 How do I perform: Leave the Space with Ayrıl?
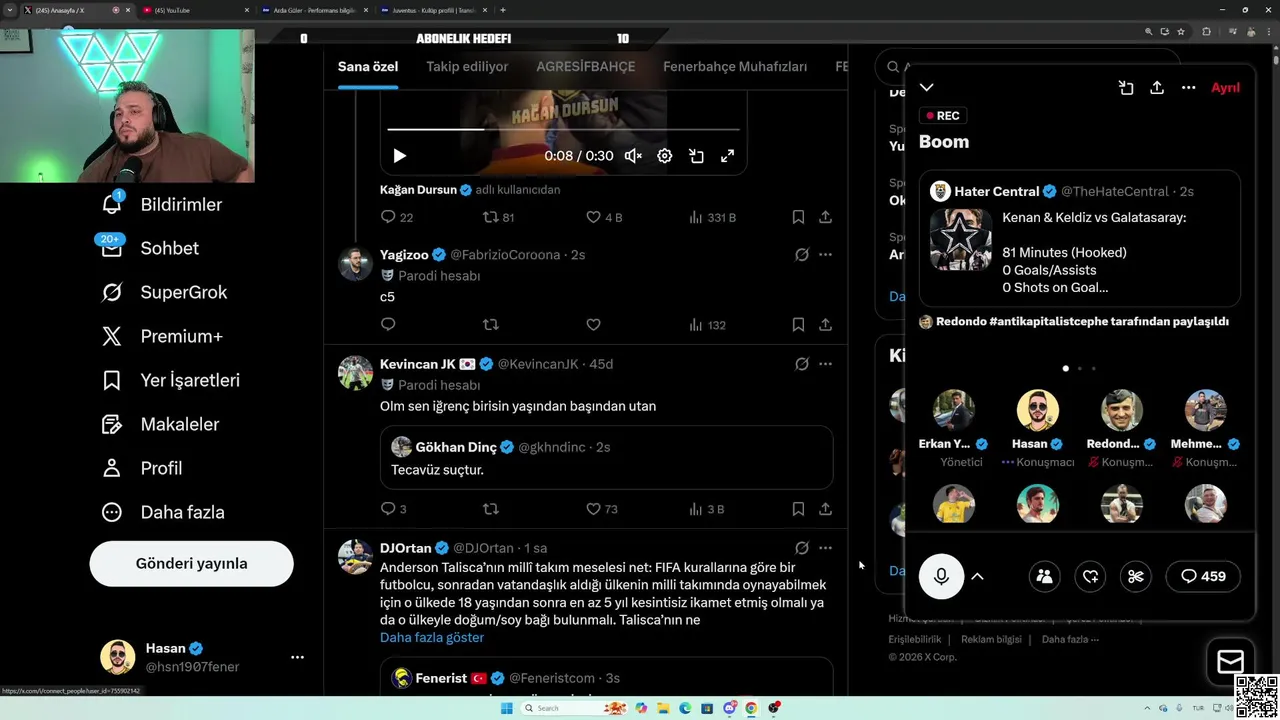click(x=1225, y=88)
